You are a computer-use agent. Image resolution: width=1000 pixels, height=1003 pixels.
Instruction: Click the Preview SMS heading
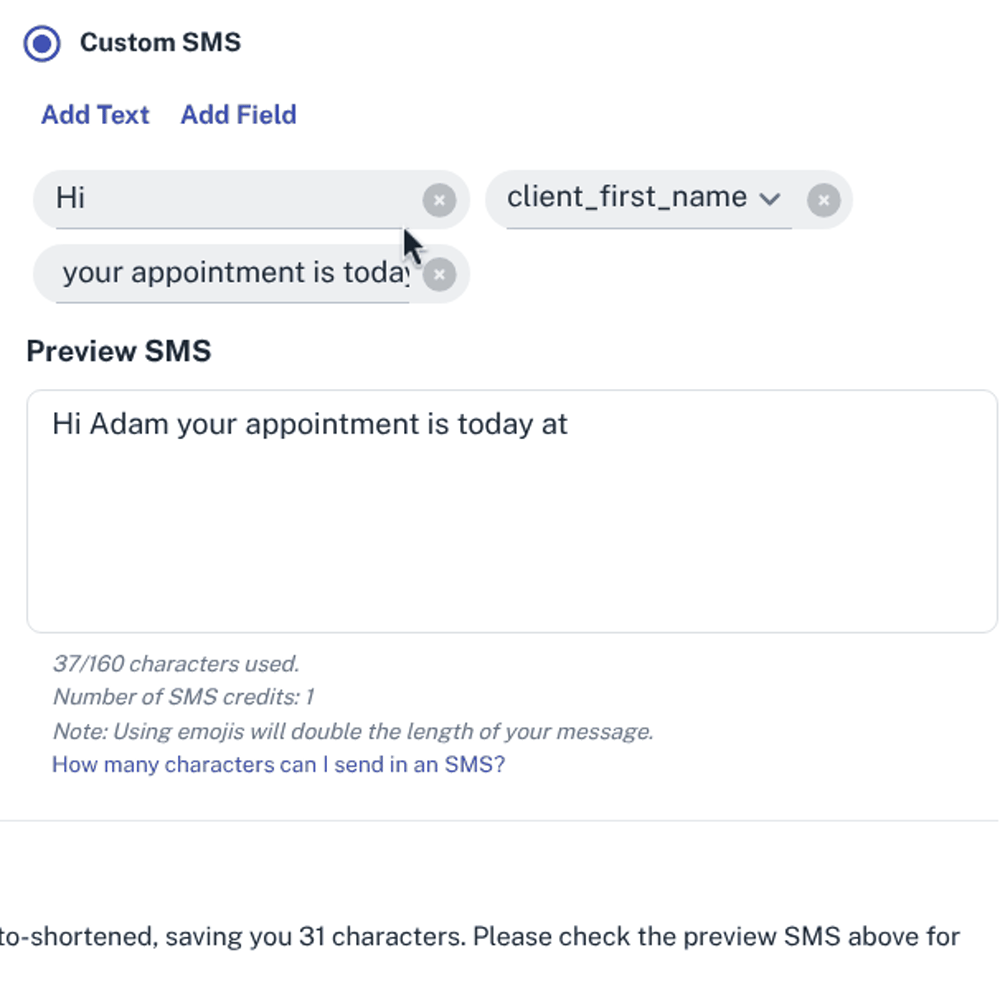pyautogui.click(x=119, y=352)
